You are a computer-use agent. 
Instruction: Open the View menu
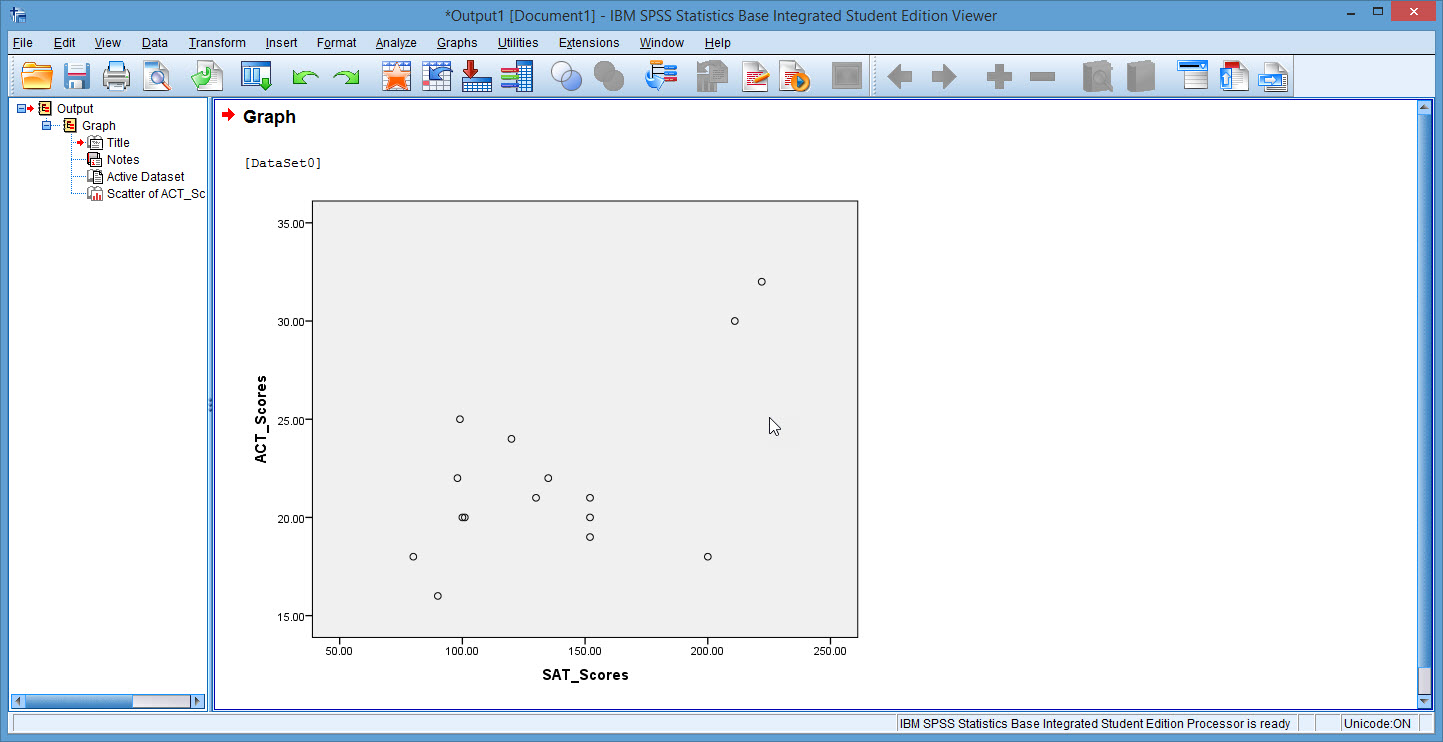[x=107, y=43]
